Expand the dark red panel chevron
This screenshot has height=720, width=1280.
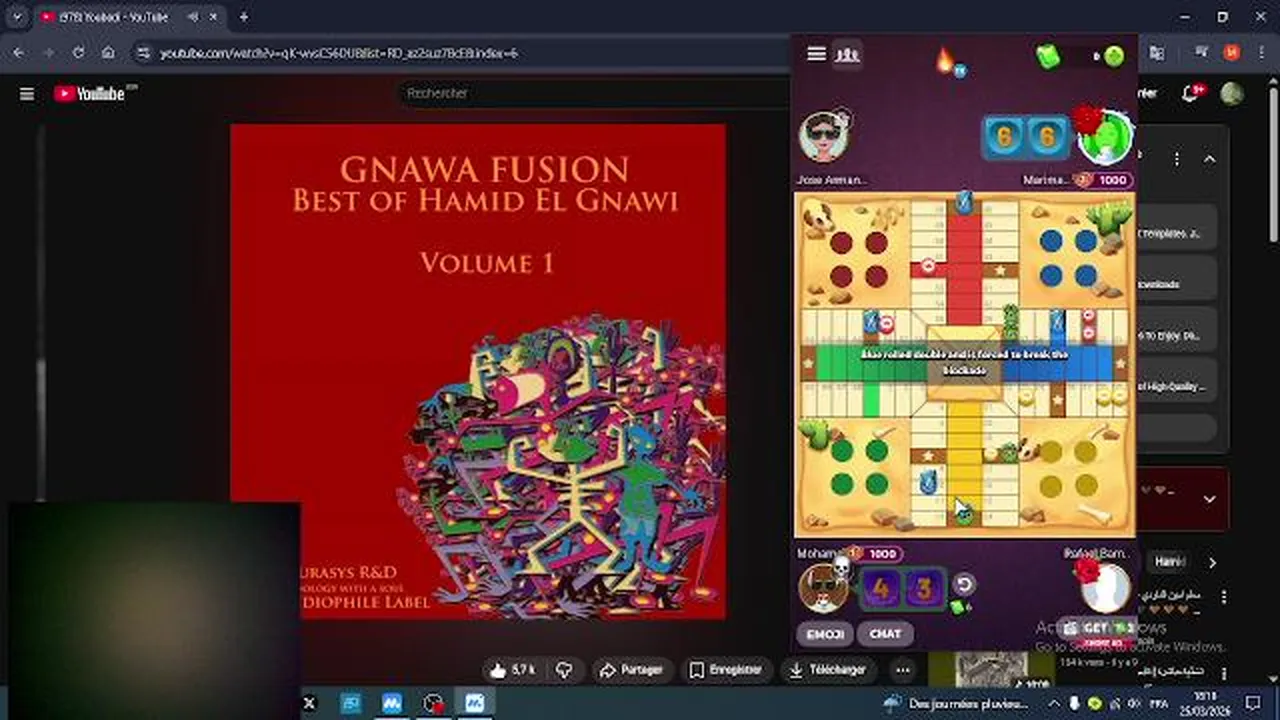pos(1209,499)
